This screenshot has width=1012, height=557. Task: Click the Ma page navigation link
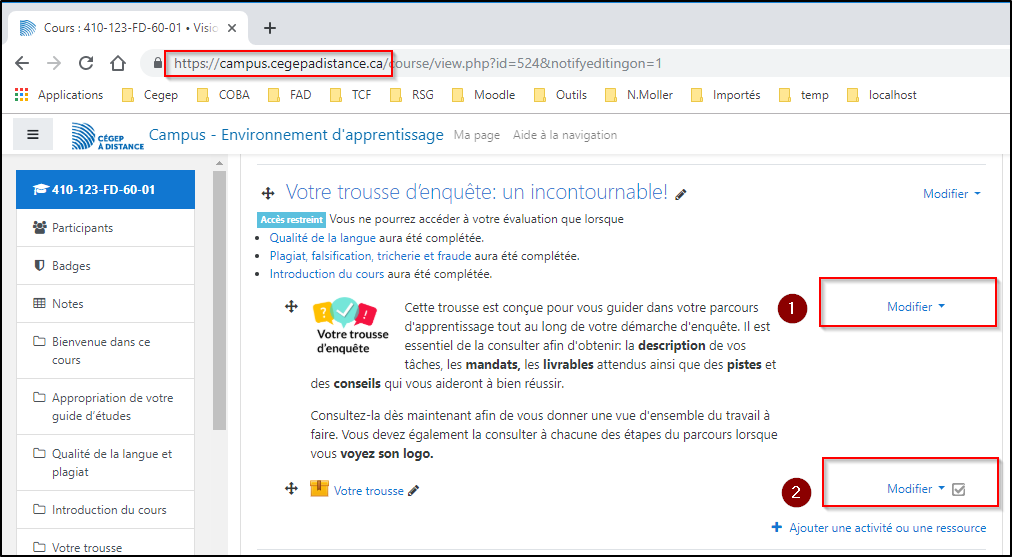click(476, 135)
